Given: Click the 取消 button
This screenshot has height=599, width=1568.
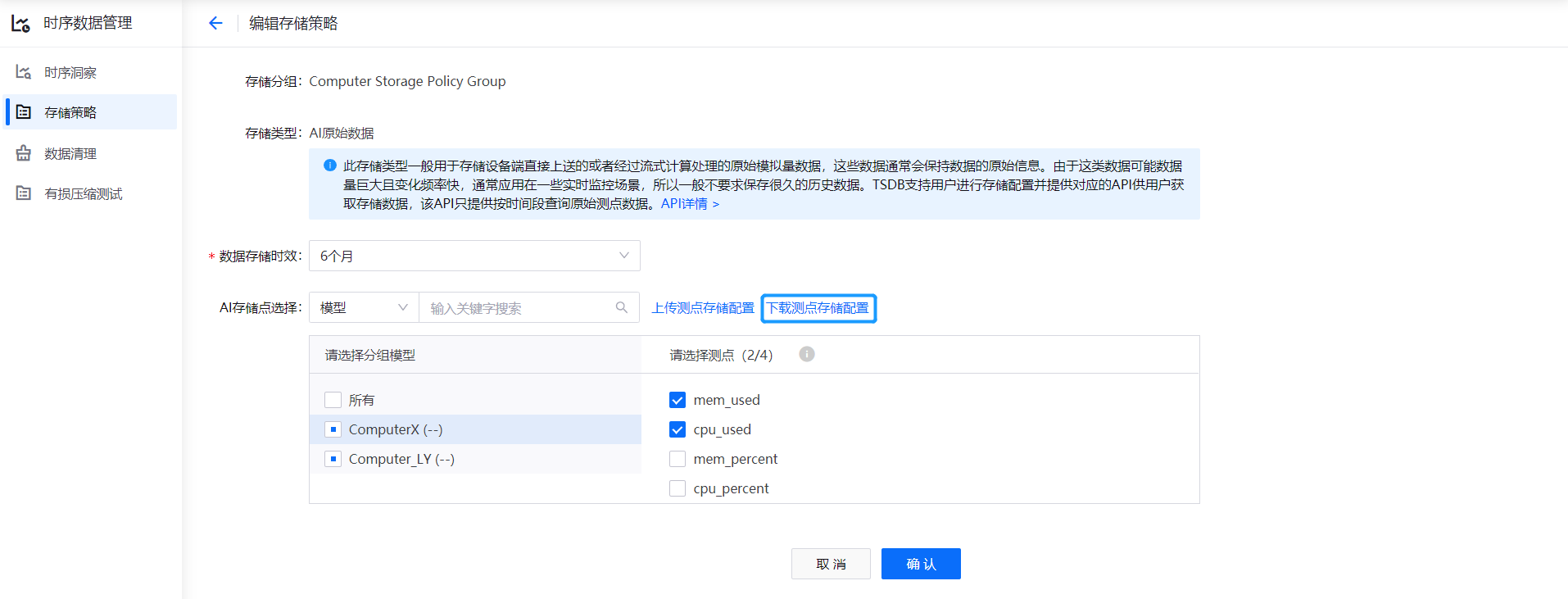Looking at the screenshot, I should tap(831, 564).
